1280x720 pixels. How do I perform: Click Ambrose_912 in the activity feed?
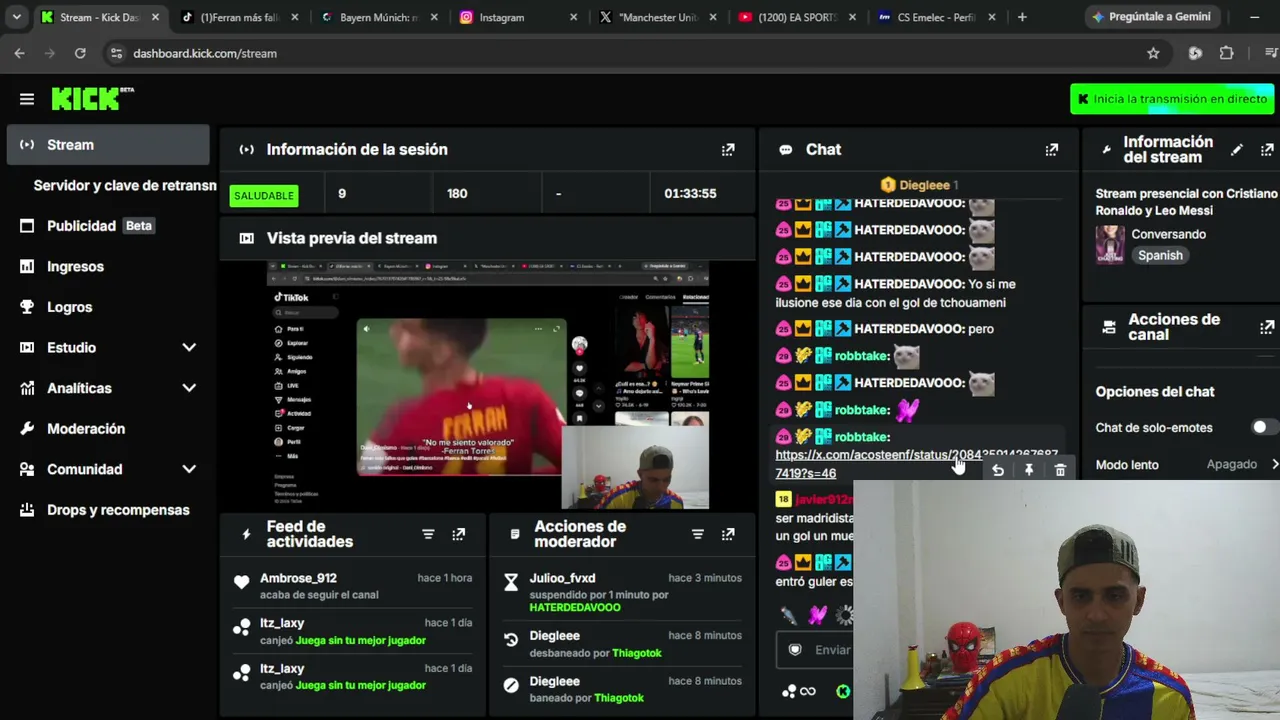[298, 578]
